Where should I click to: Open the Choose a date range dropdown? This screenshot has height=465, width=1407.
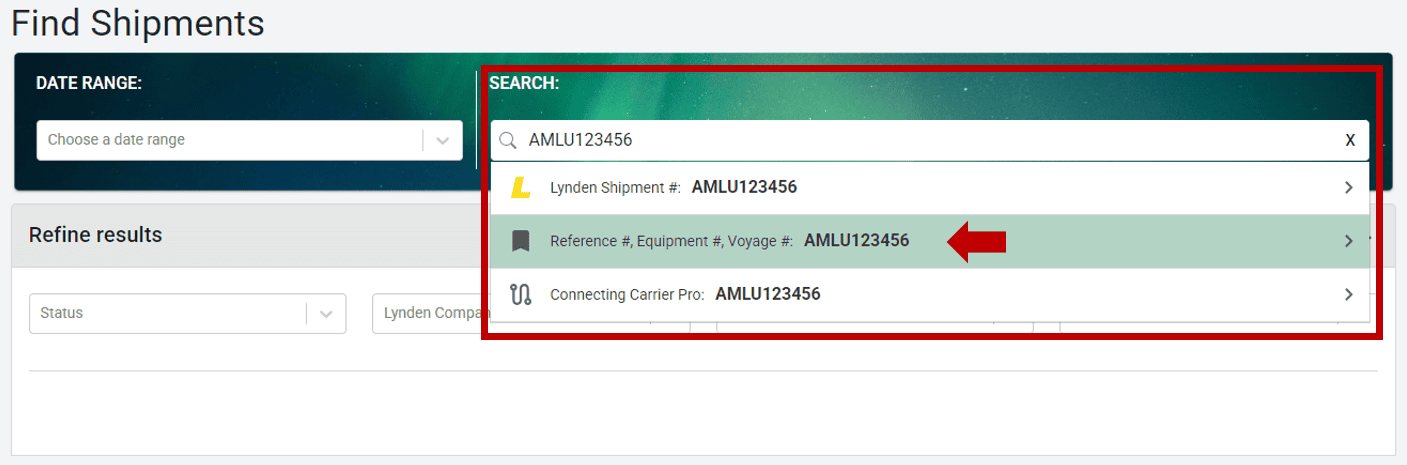click(x=250, y=140)
